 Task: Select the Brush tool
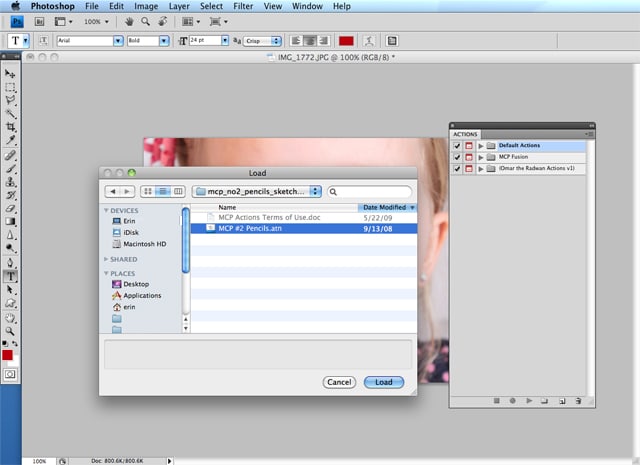[x=10, y=169]
